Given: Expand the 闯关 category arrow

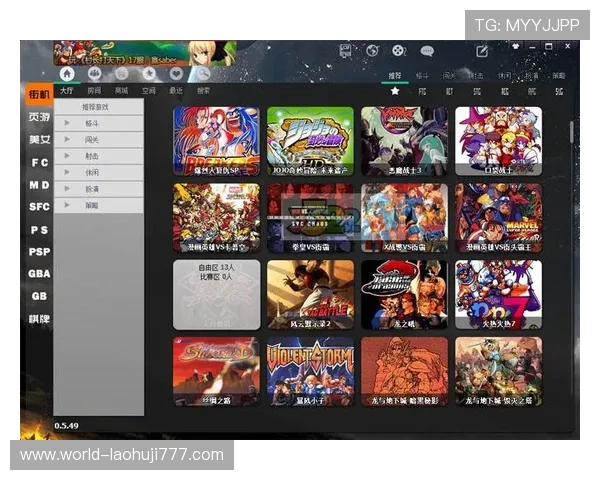Looking at the screenshot, I should coord(94,139).
